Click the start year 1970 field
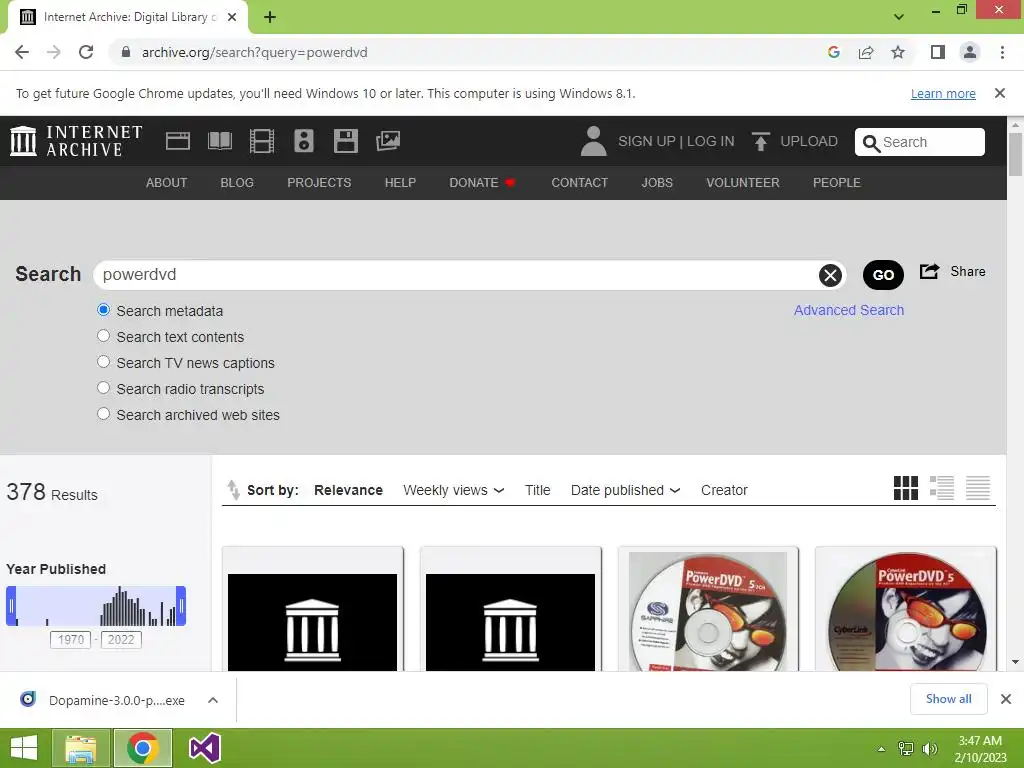Screen dimensions: 1024x768 71,639
